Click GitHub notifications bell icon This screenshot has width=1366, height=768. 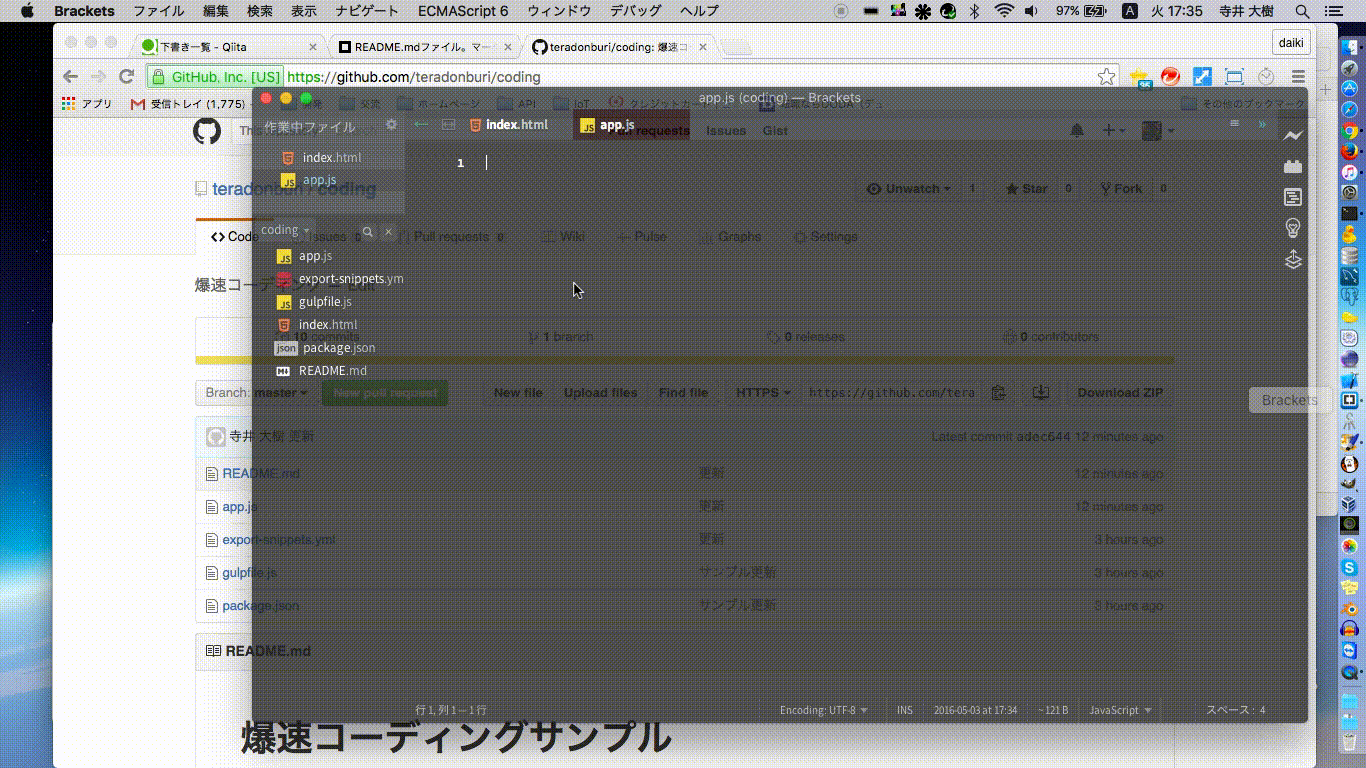[x=1077, y=131]
